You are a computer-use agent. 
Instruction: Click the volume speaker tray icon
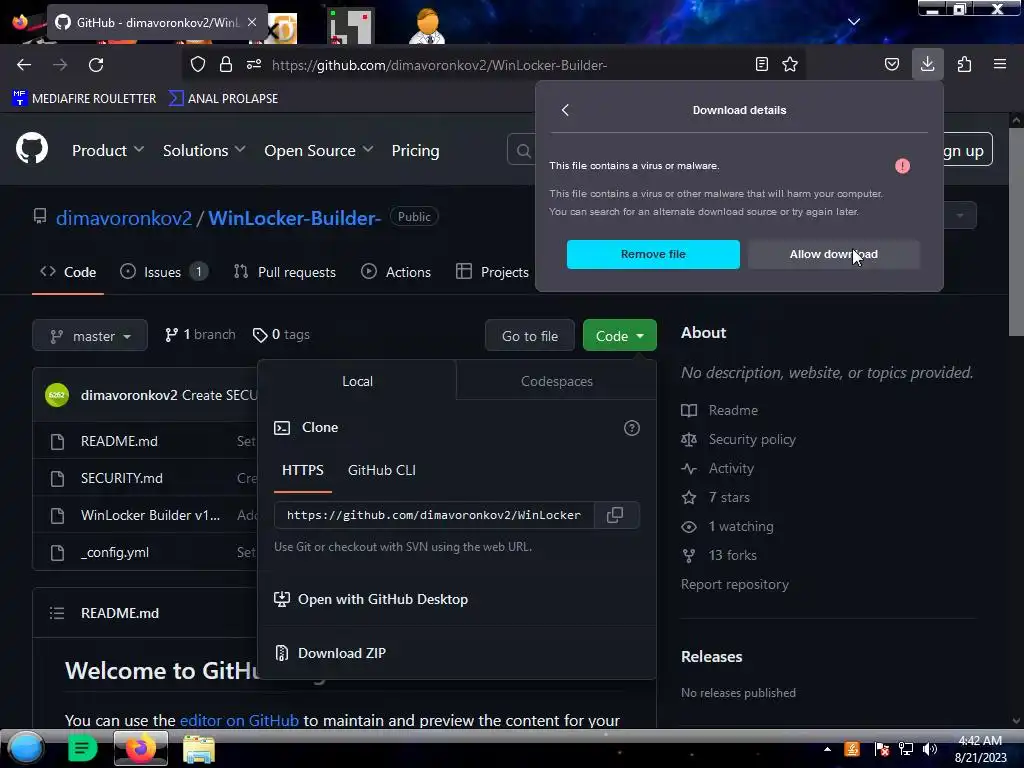(930, 749)
